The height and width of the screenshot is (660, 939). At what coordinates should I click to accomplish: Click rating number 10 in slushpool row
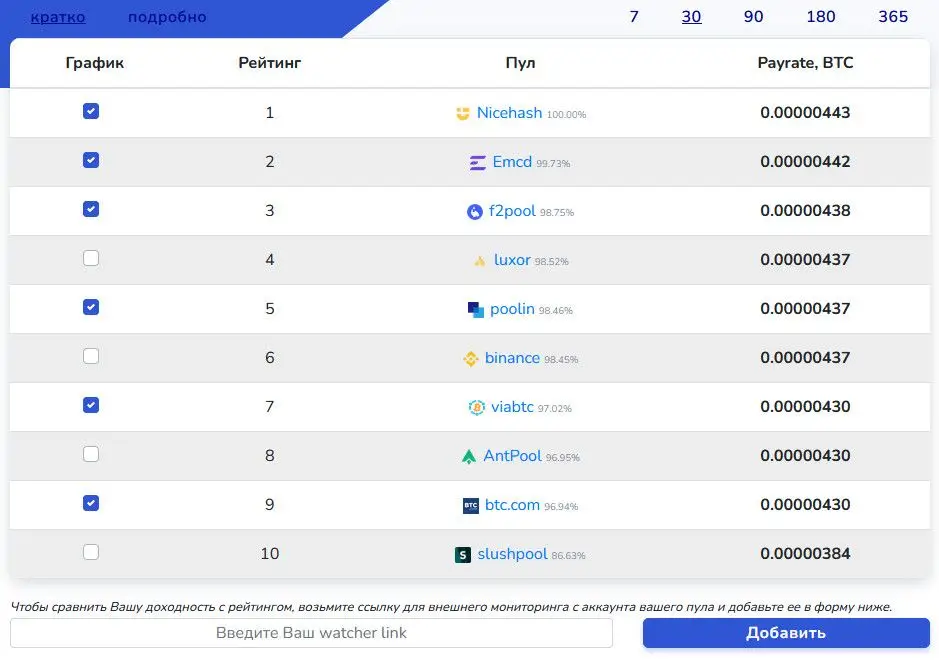[270, 554]
